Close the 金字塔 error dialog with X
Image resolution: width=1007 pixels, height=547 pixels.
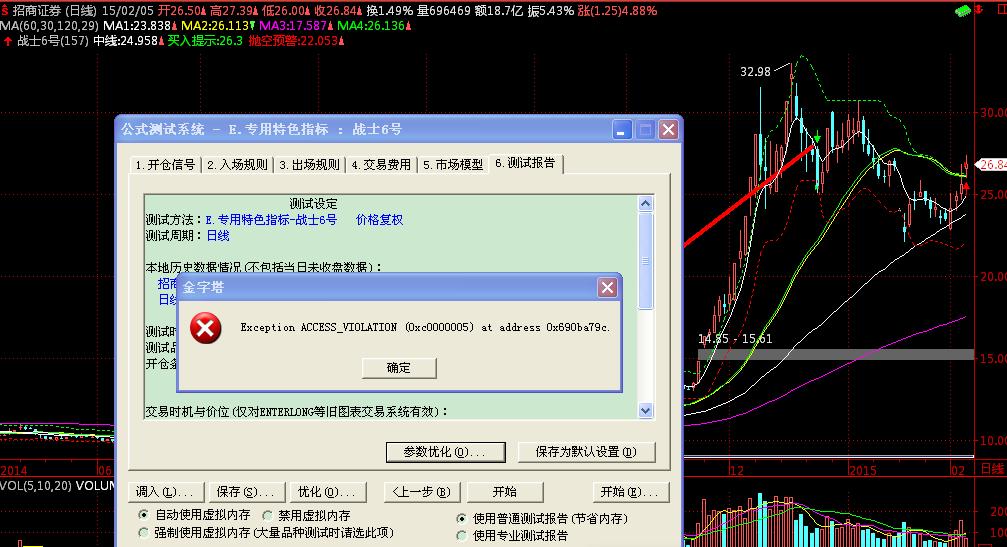click(x=607, y=288)
